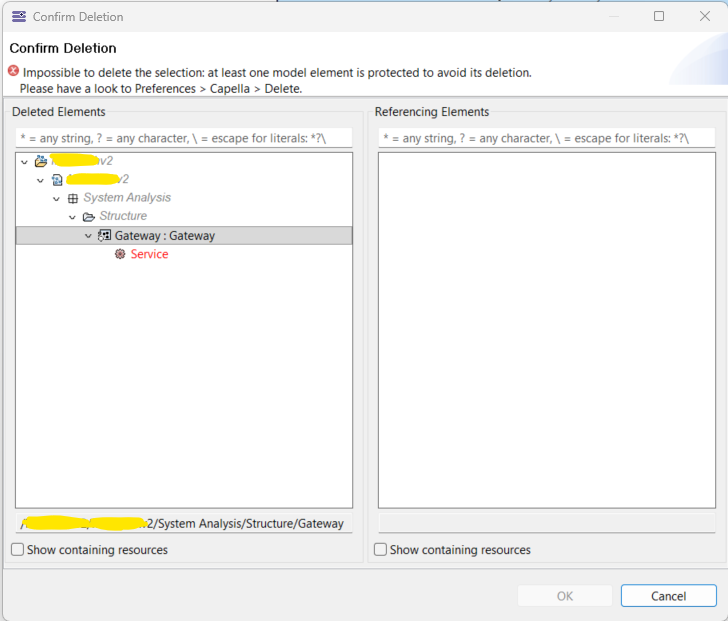Screen dimensions: 728x621
Task: Collapse the Gateway : Gateway node
Action: click(x=89, y=236)
